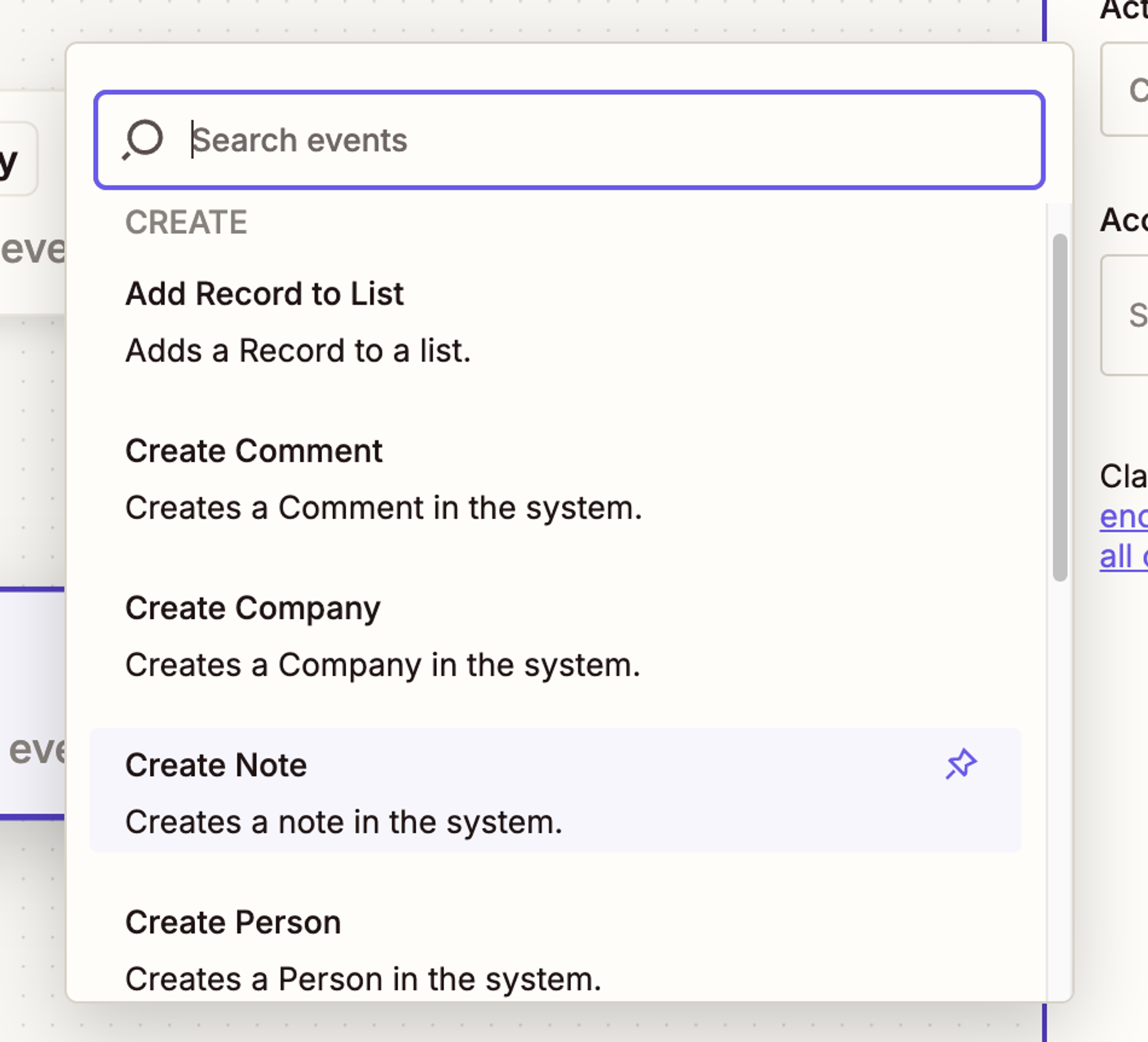The height and width of the screenshot is (1042, 1148).
Task: Select the highlighted Create Note option
Action: (216, 765)
